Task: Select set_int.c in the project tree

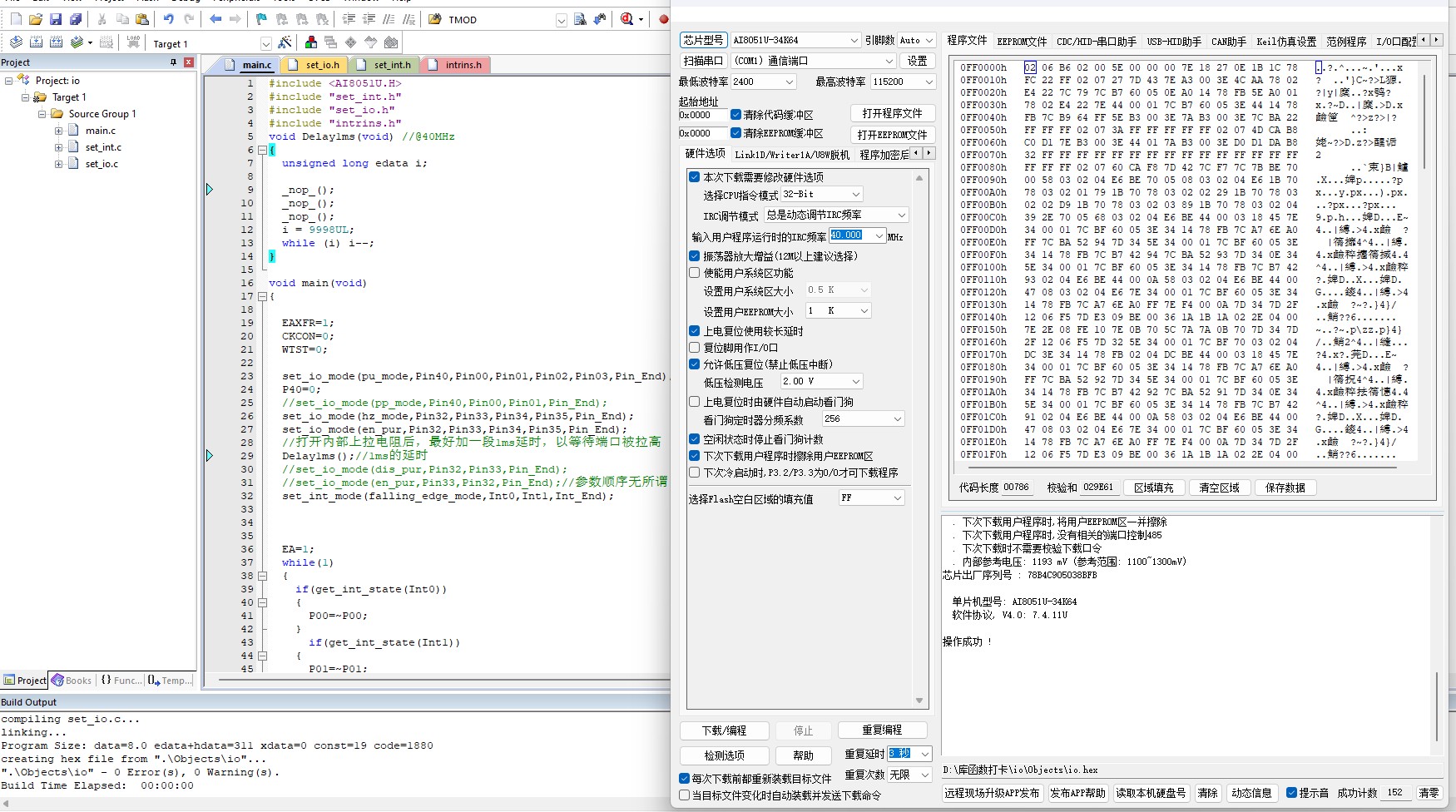Action: pos(103,147)
